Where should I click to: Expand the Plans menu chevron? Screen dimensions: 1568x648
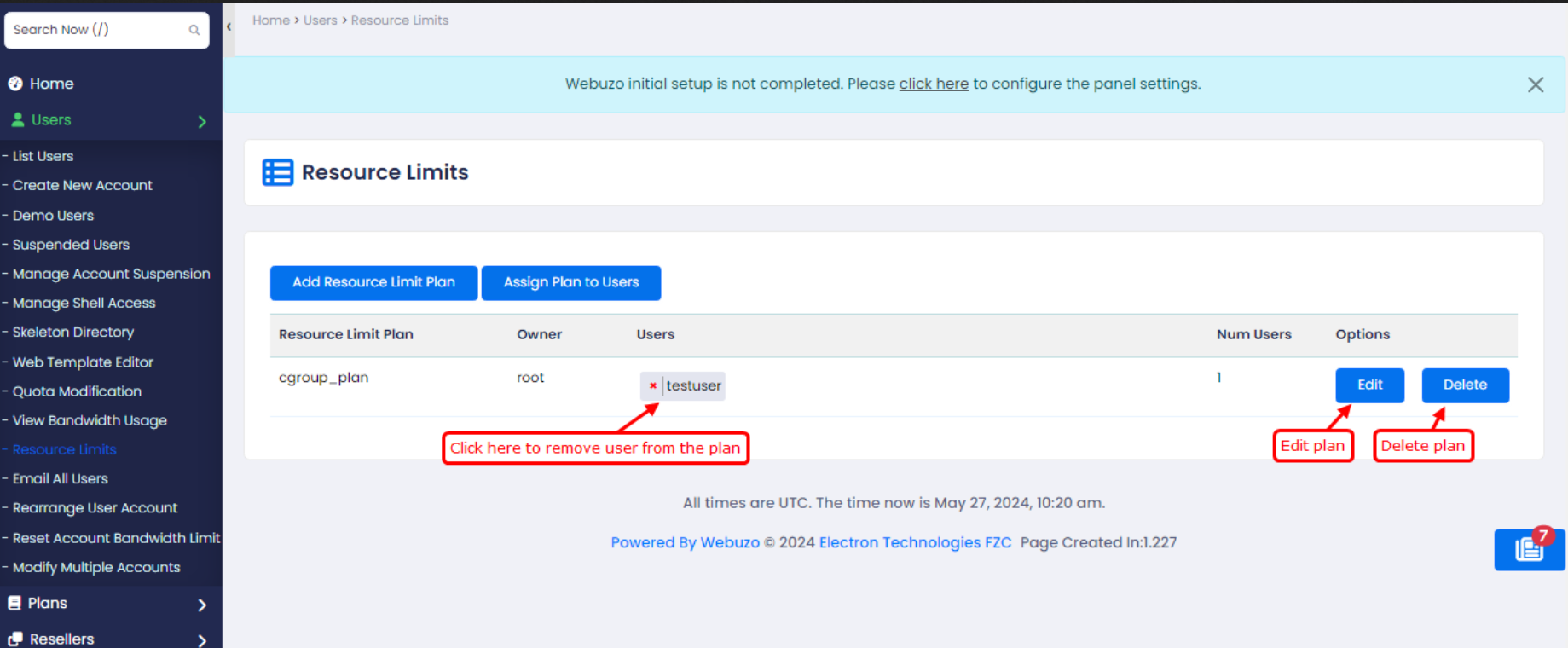click(202, 605)
